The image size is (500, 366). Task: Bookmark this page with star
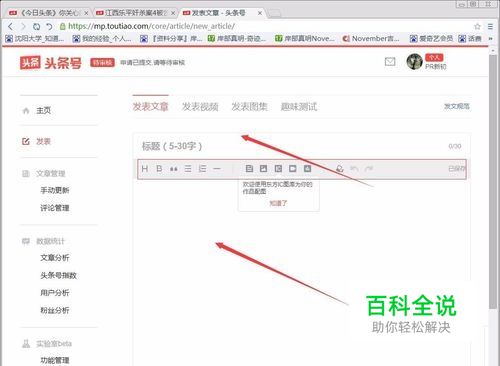point(477,26)
